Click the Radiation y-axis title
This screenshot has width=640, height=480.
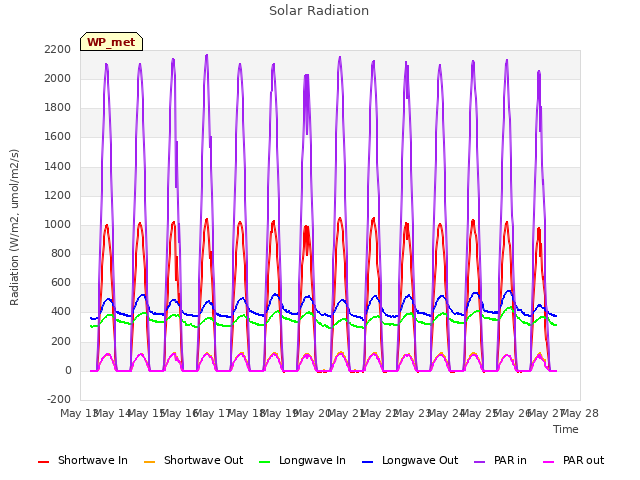click(x=14, y=227)
